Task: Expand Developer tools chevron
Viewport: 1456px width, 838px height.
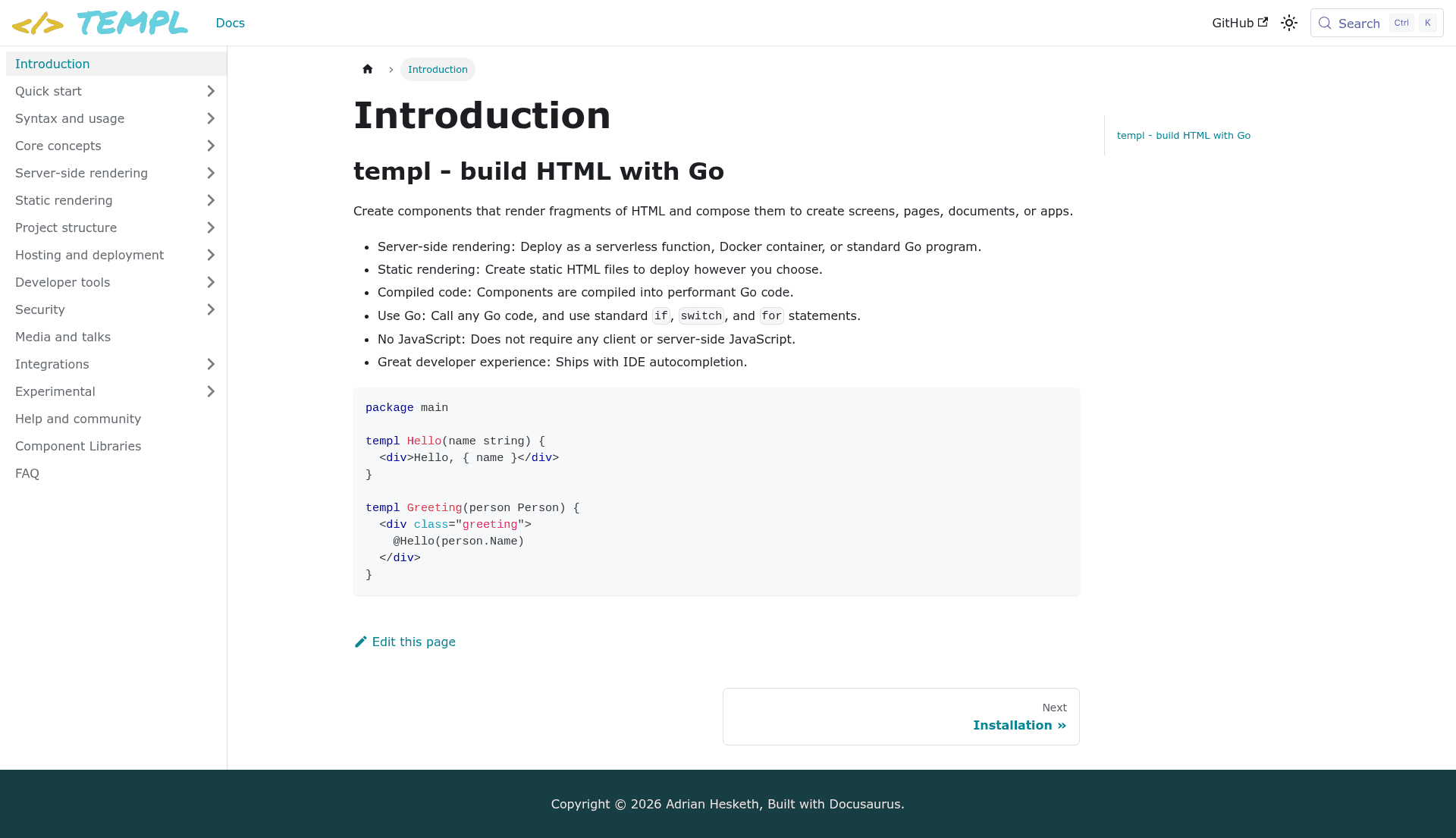Action: pyautogui.click(x=211, y=282)
